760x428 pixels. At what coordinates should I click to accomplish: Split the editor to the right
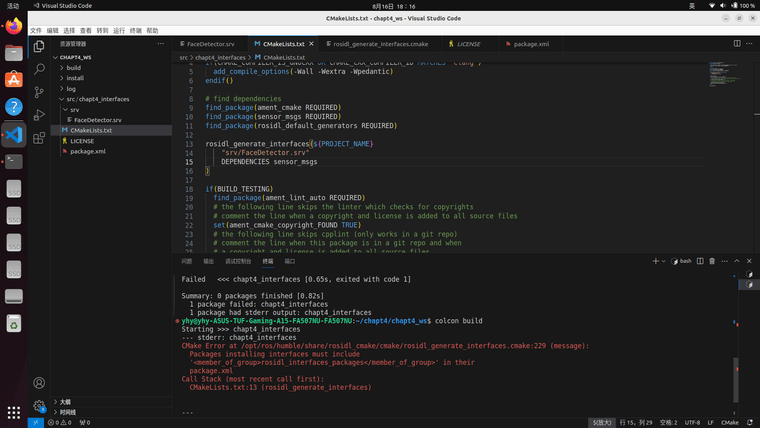click(x=737, y=44)
